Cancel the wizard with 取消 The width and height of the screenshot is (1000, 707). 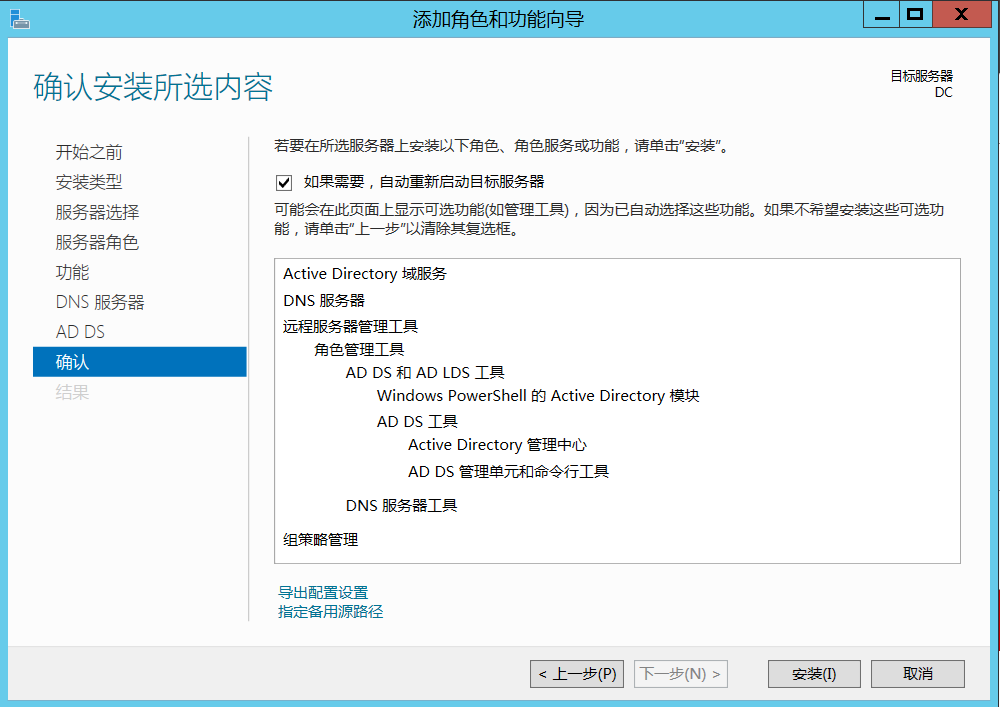(x=917, y=674)
